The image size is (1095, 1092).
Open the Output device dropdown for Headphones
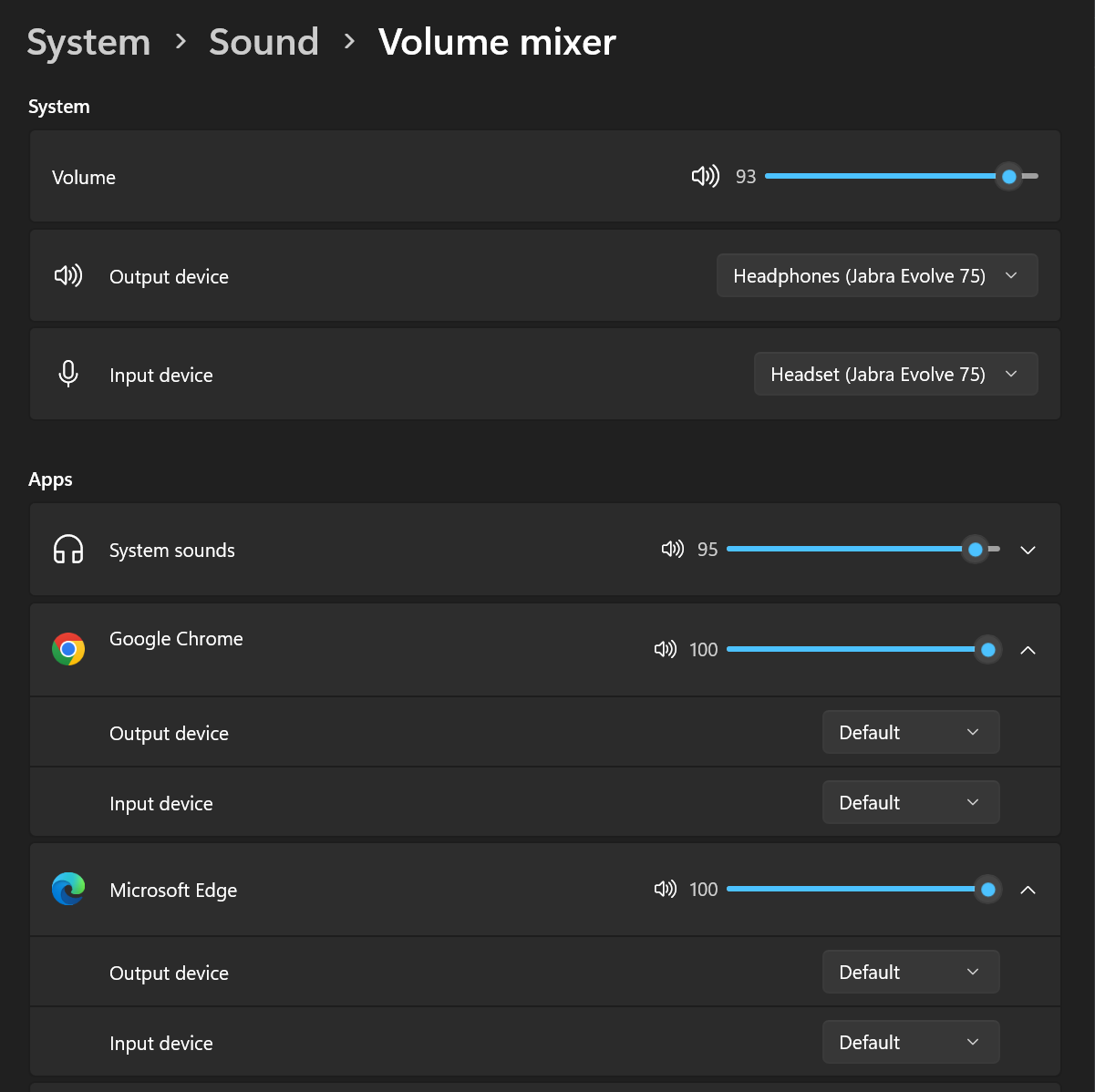[876, 275]
